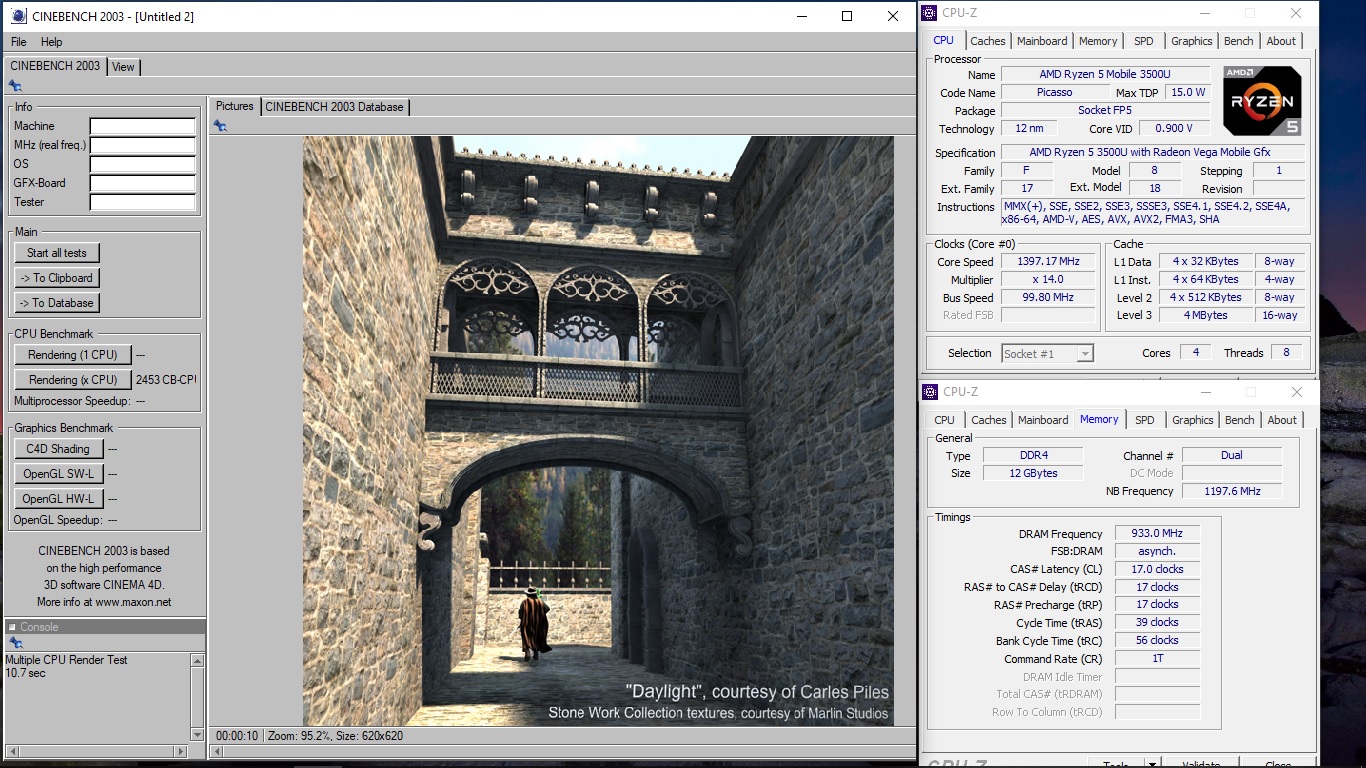Select the Pictures tab
The height and width of the screenshot is (768, 1366).
(235, 106)
